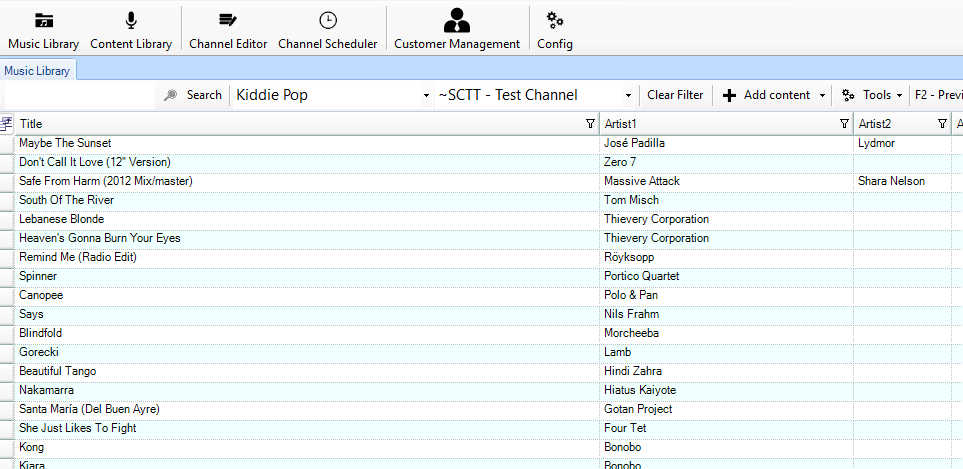Open the Title column filter funnel
This screenshot has width=963, height=469.
tap(590, 124)
